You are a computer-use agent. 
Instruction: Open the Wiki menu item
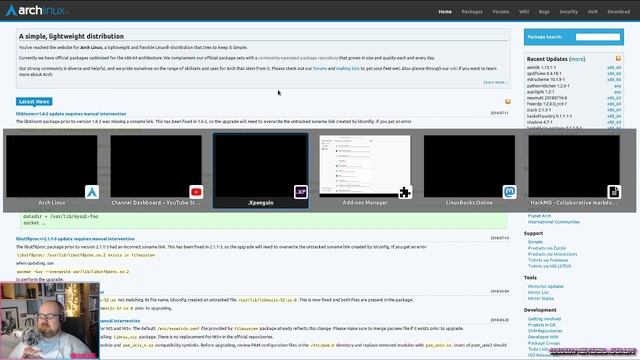point(524,12)
